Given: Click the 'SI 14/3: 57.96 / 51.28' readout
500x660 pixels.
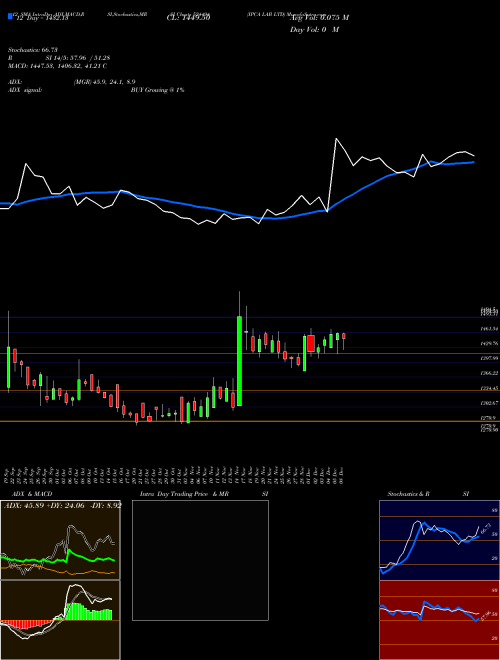Looking at the screenshot, I should [x=78, y=58].
